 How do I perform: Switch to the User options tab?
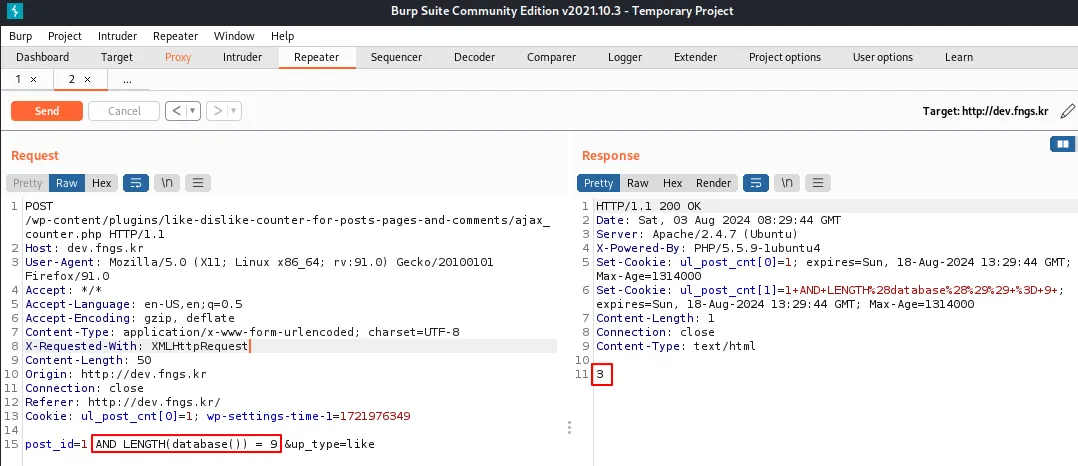pos(883,57)
